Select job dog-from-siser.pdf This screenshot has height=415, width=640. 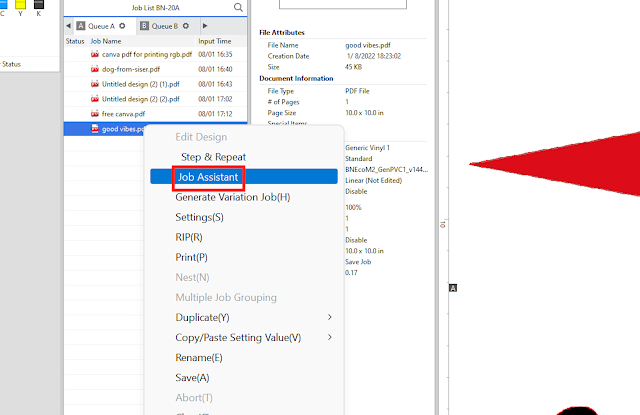156,69
